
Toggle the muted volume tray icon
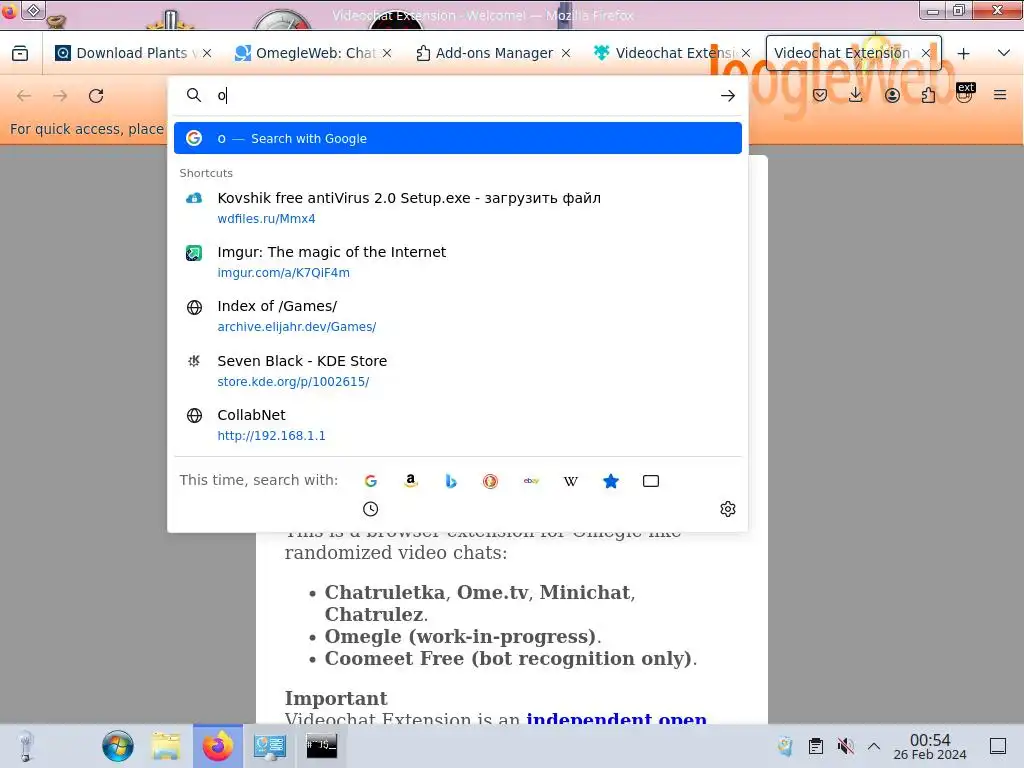point(845,746)
